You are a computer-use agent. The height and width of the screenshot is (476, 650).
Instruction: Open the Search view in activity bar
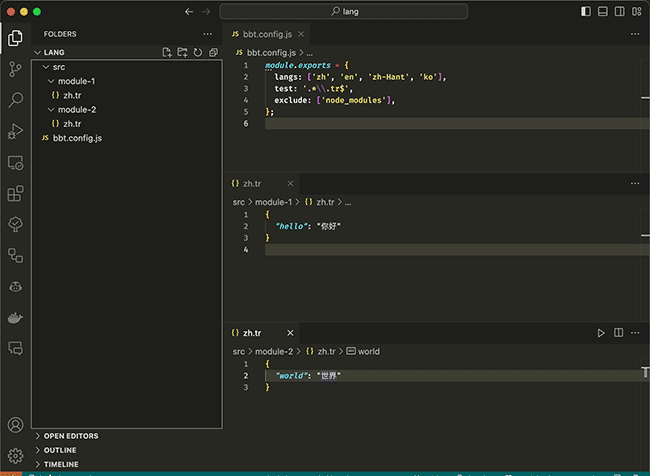(x=15, y=100)
